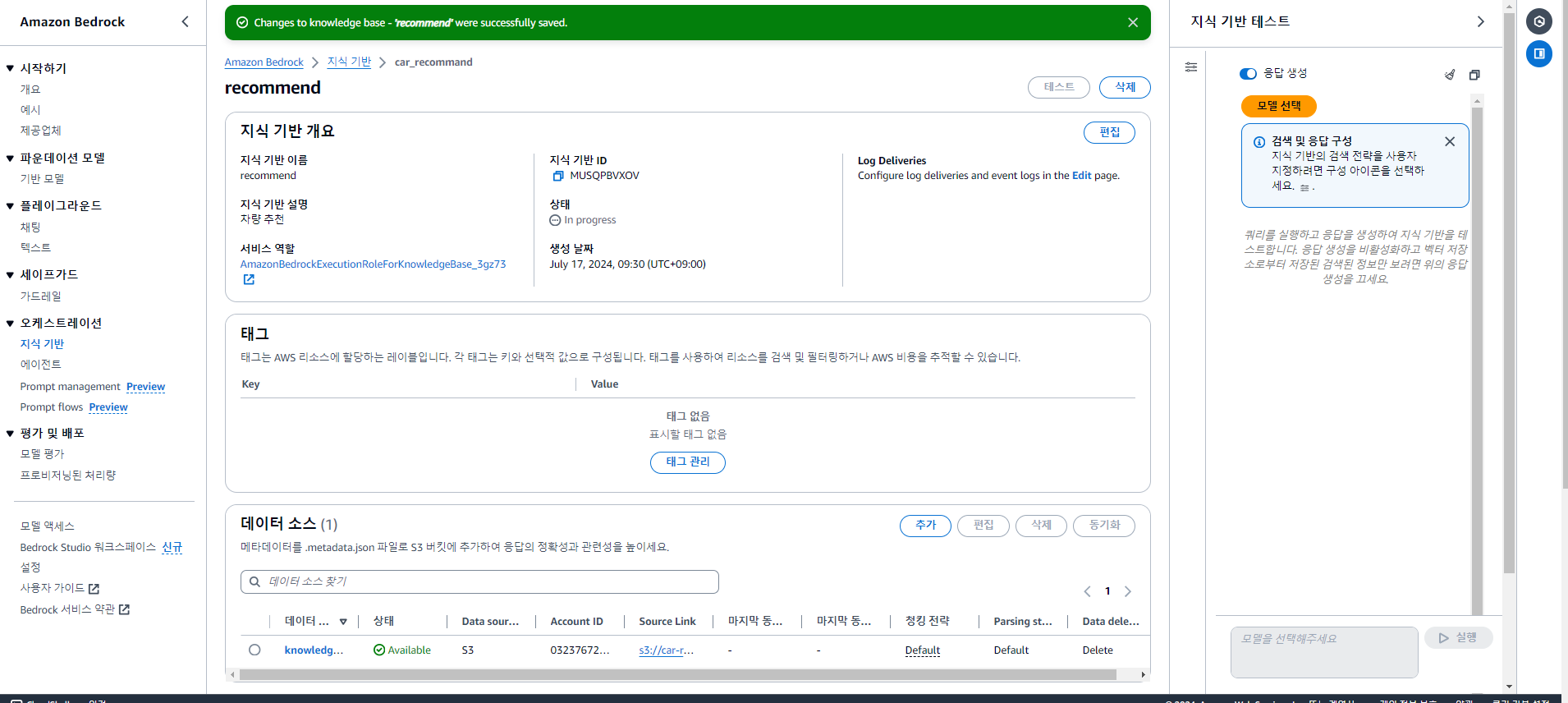Open Amazon Bedrock breadcrumb link

[x=264, y=62]
